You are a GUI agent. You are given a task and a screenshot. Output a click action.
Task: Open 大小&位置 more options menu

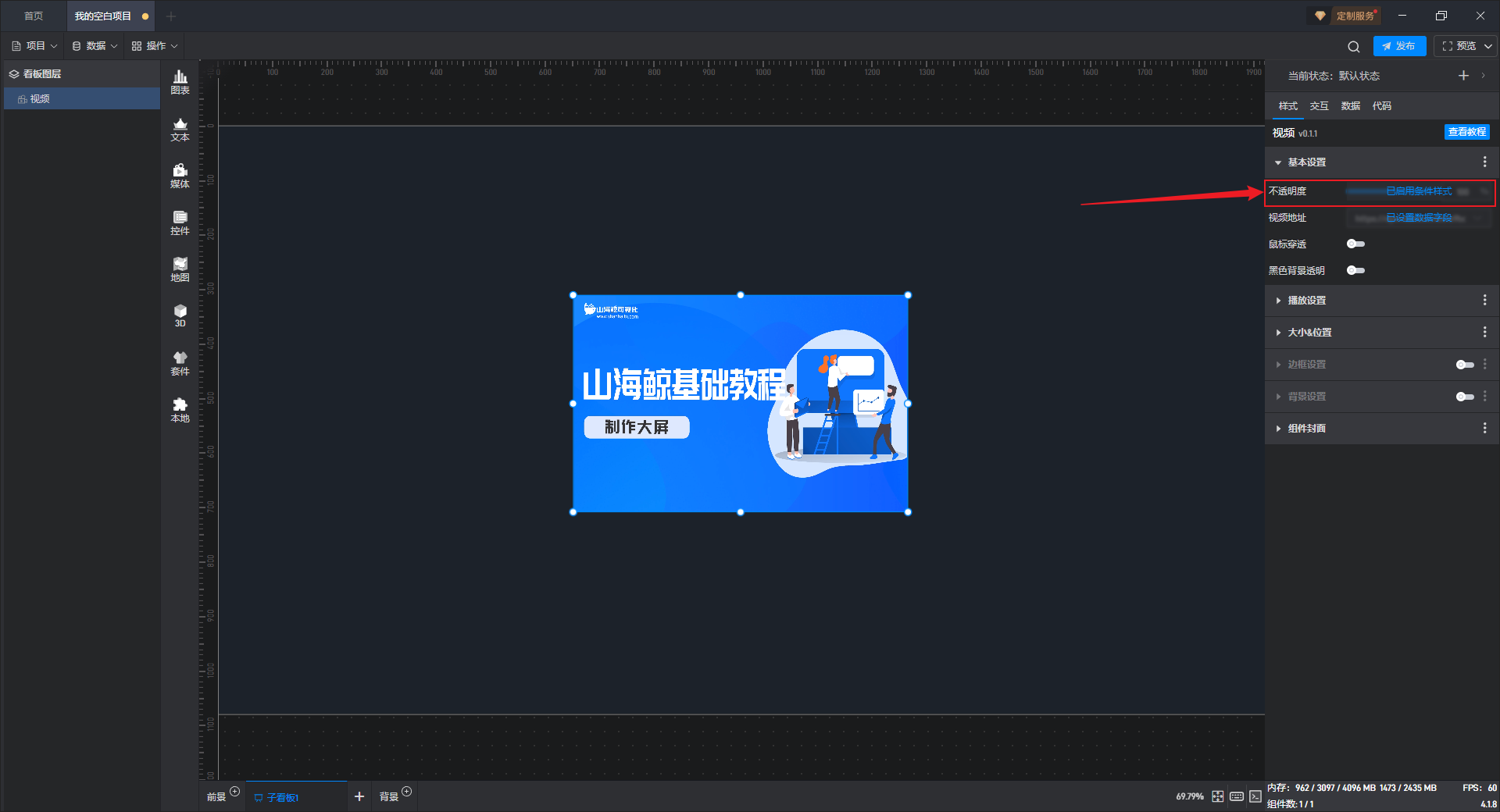pos(1484,332)
